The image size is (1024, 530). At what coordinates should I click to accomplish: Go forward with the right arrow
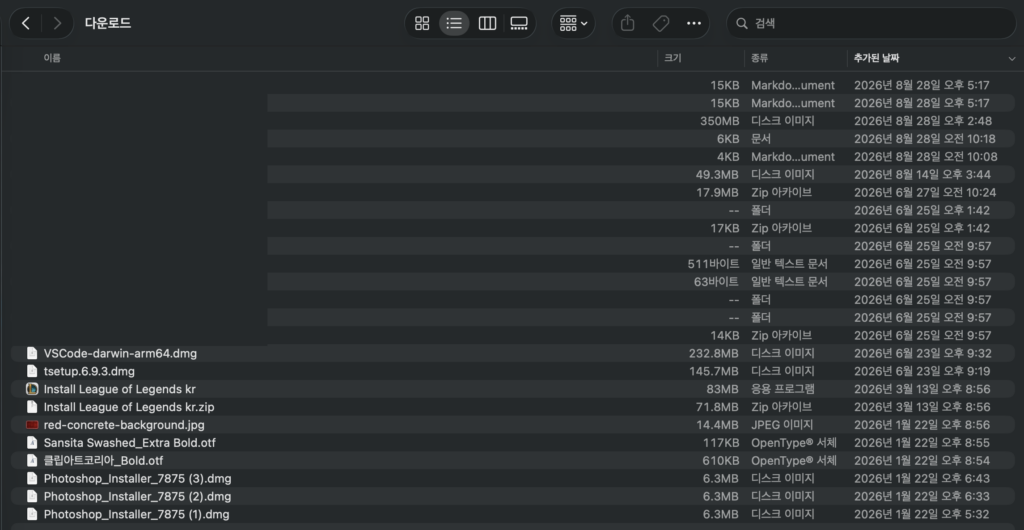[x=57, y=23]
